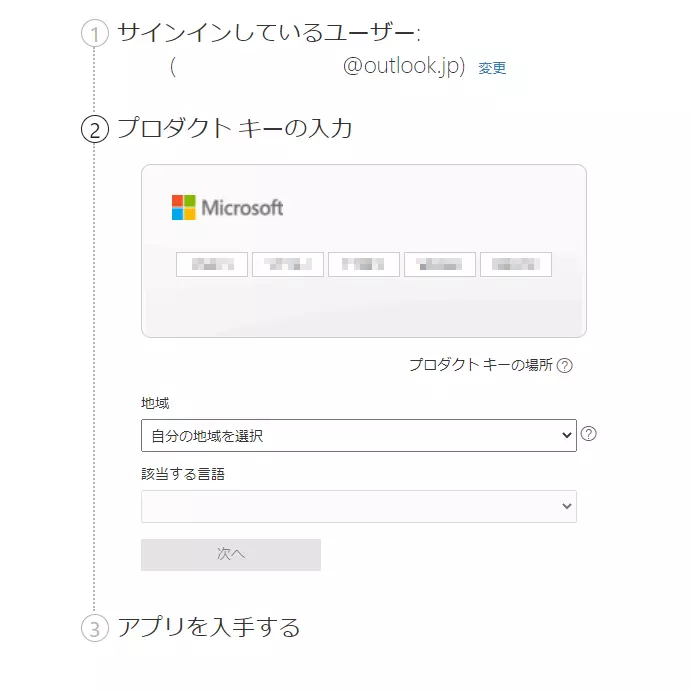Viewport: 692px width, 692px height.
Task: Click the chevron arrow of the 地域 dropdown
Action: 567,436
